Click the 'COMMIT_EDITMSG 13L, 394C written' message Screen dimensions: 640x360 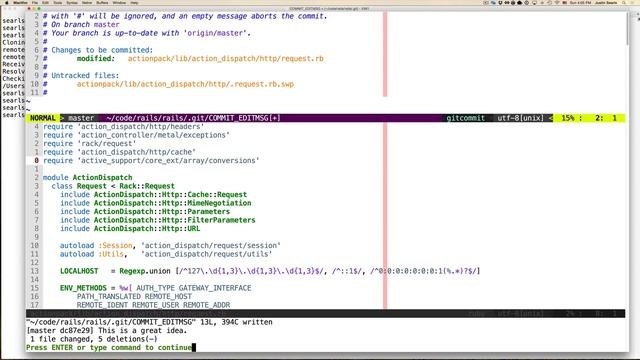point(149,322)
